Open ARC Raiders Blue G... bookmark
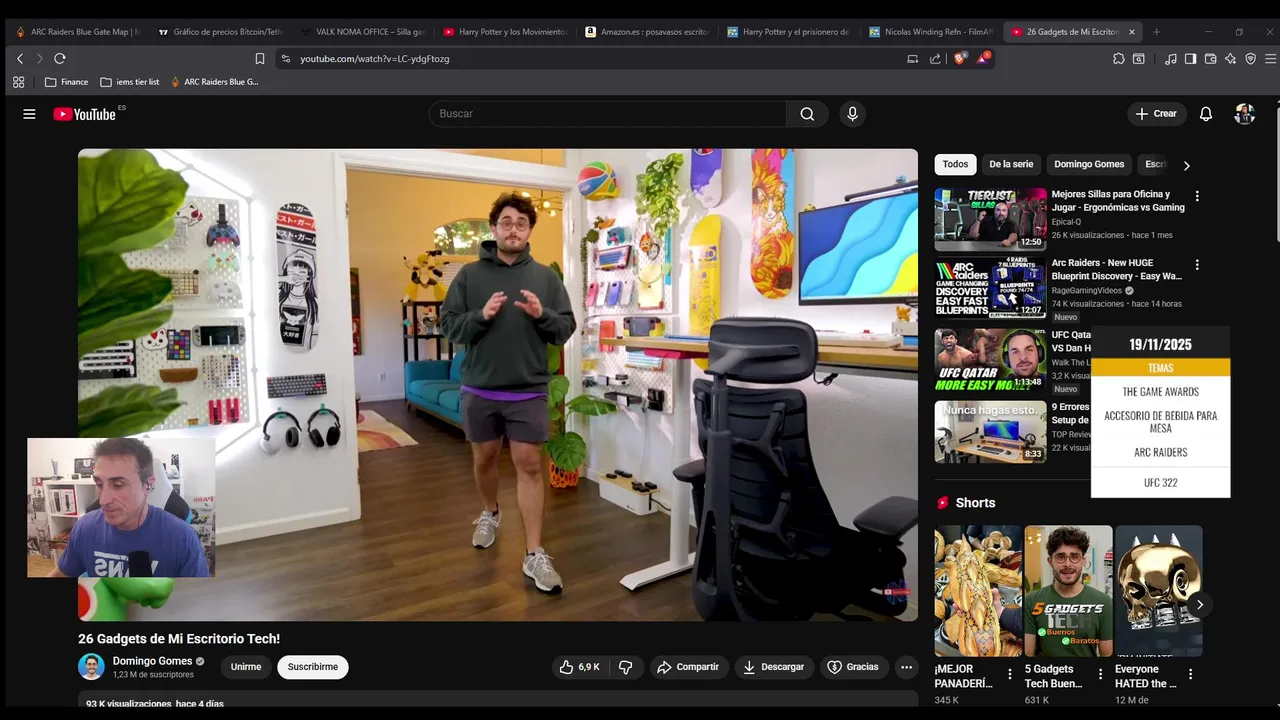 [x=214, y=82]
